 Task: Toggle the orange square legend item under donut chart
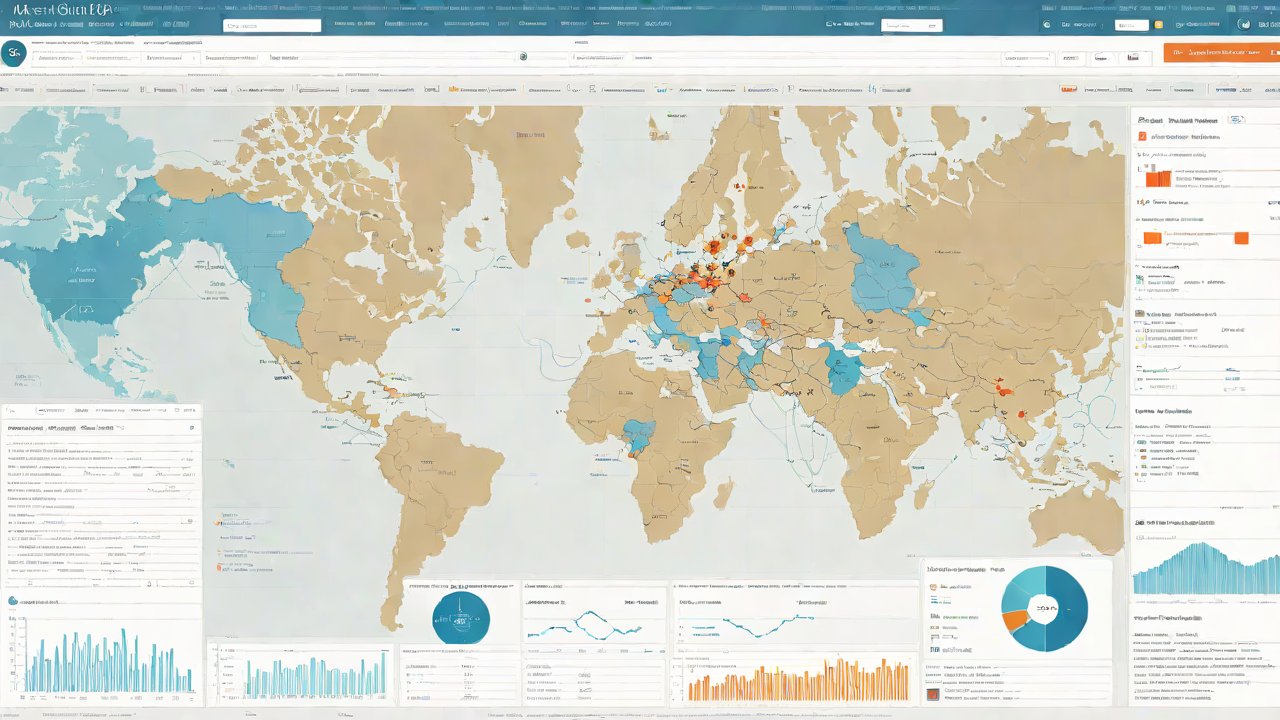click(932, 693)
